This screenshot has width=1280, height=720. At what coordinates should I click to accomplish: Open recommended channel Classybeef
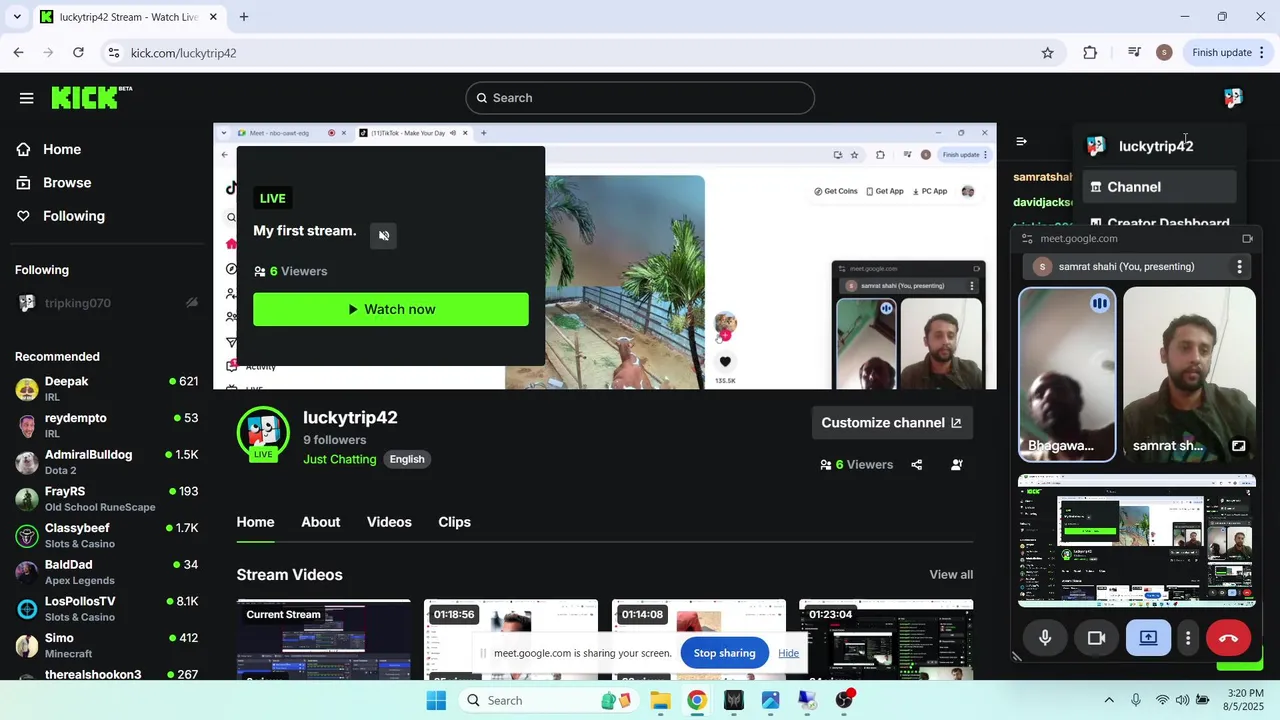point(107,535)
